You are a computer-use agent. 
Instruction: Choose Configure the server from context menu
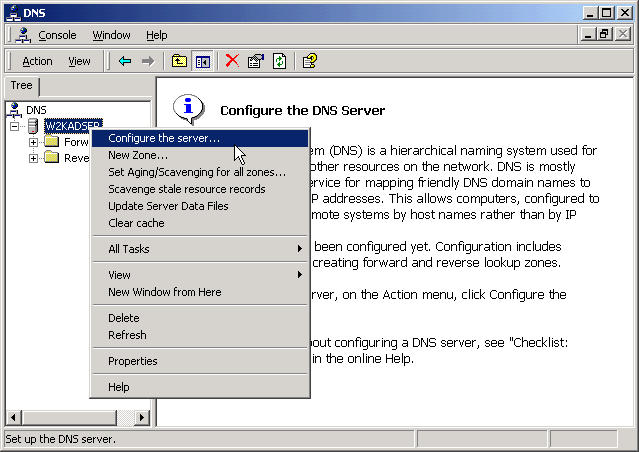pyautogui.click(x=165, y=138)
